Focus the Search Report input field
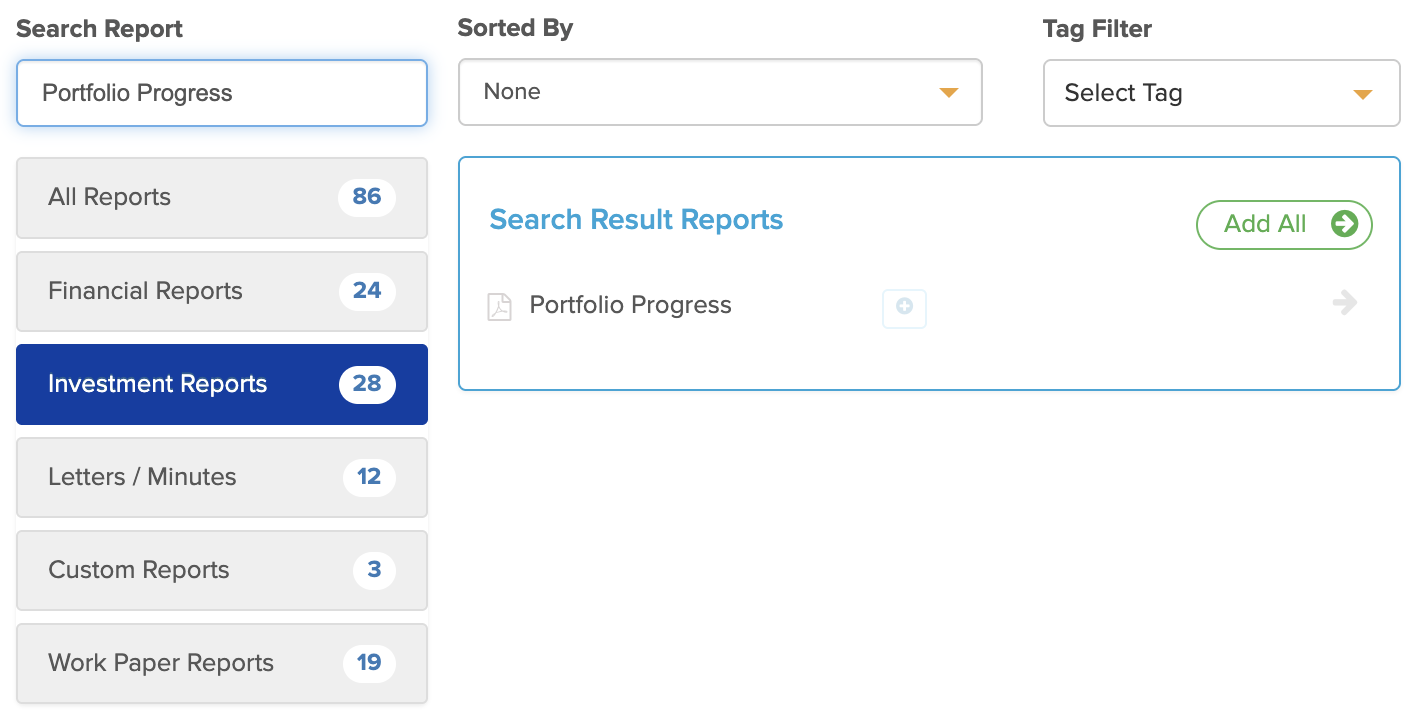Image resolution: width=1416 pixels, height=722 pixels. pos(222,93)
